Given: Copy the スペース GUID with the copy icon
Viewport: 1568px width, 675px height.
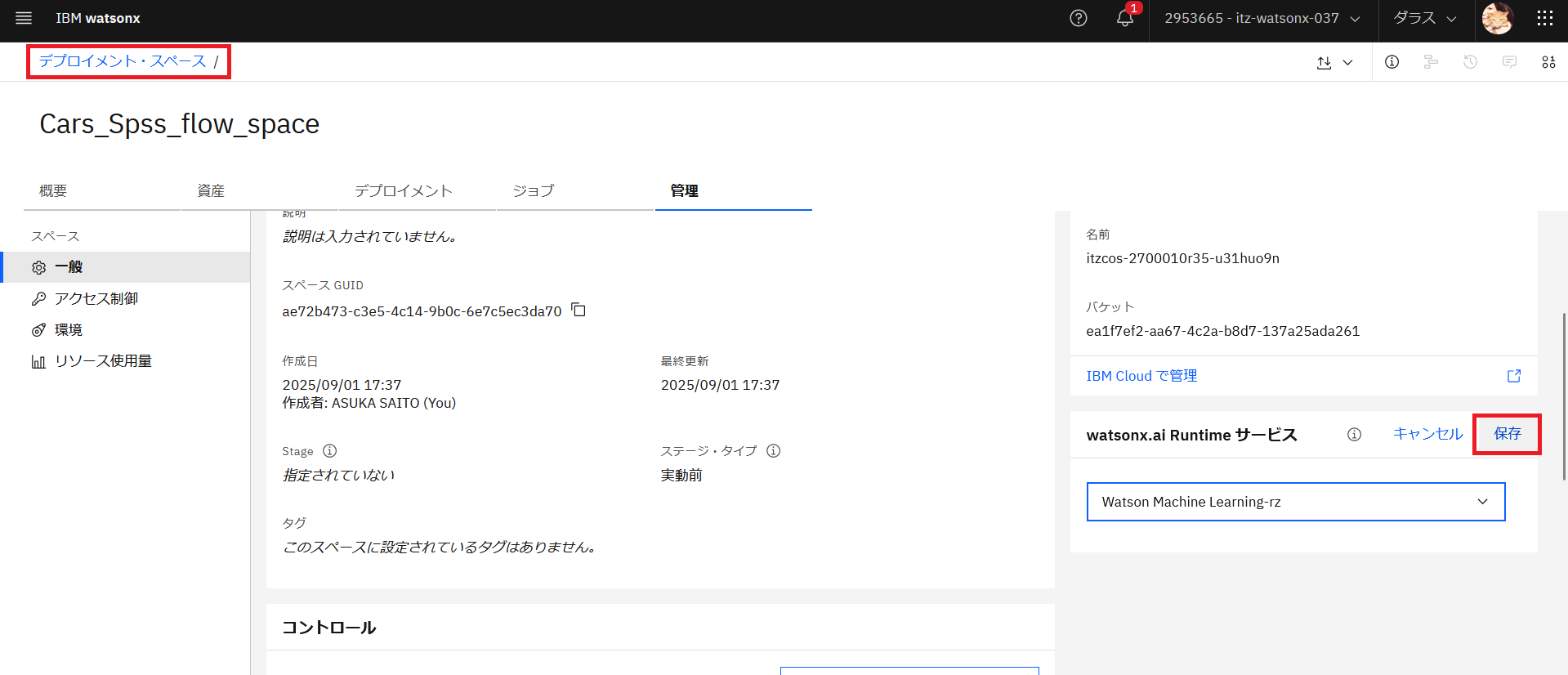Looking at the screenshot, I should (x=579, y=310).
